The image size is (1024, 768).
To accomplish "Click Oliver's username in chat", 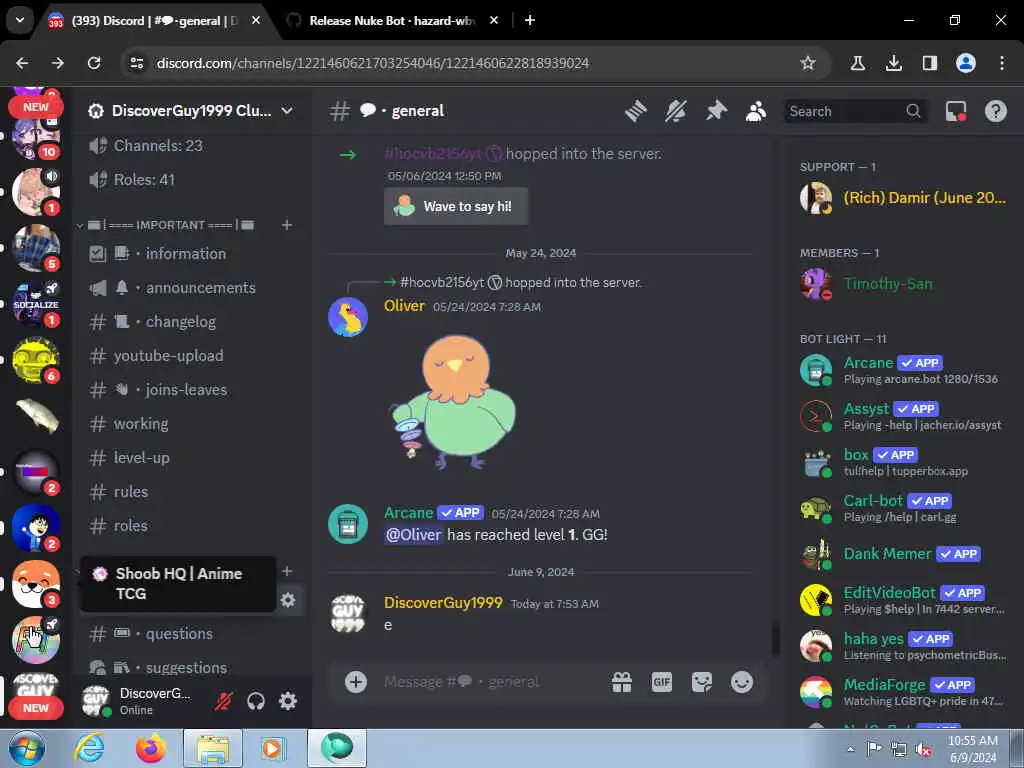I will (x=404, y=306).
